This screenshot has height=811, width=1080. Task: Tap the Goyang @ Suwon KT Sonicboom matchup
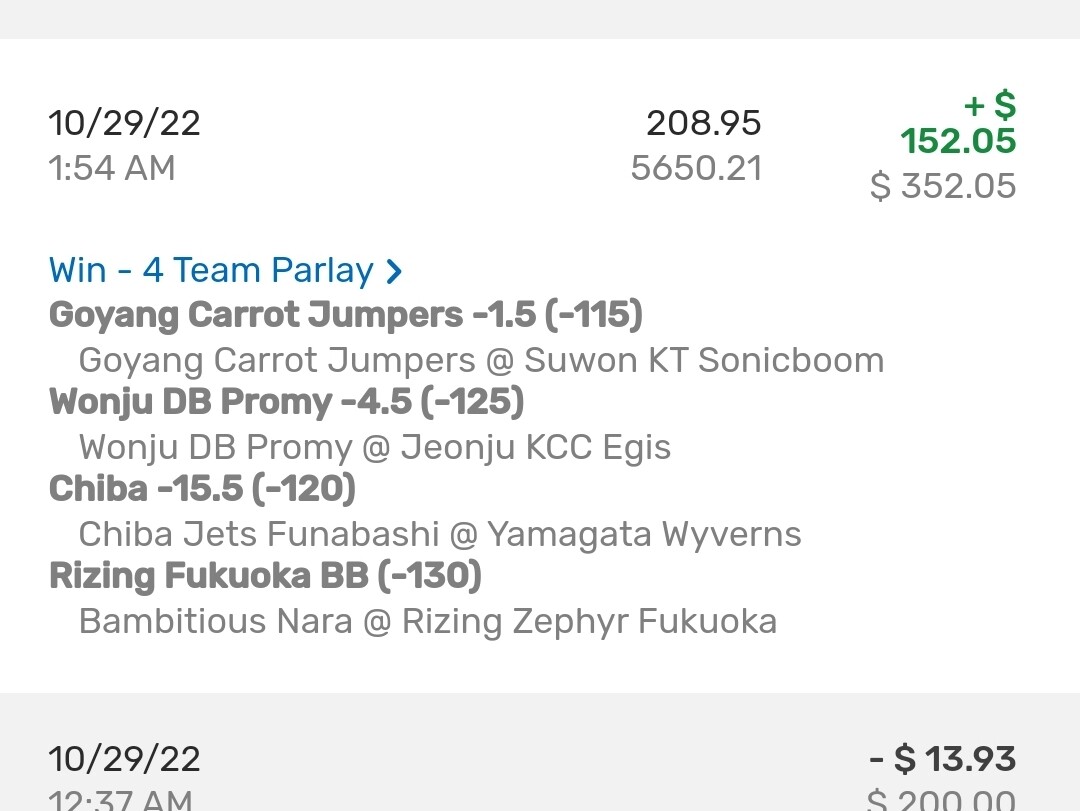(481, 360)
